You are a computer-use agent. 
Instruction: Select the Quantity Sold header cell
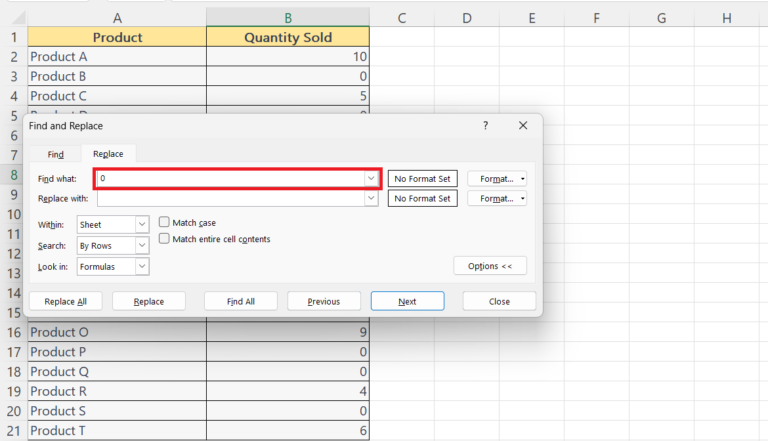288,37
